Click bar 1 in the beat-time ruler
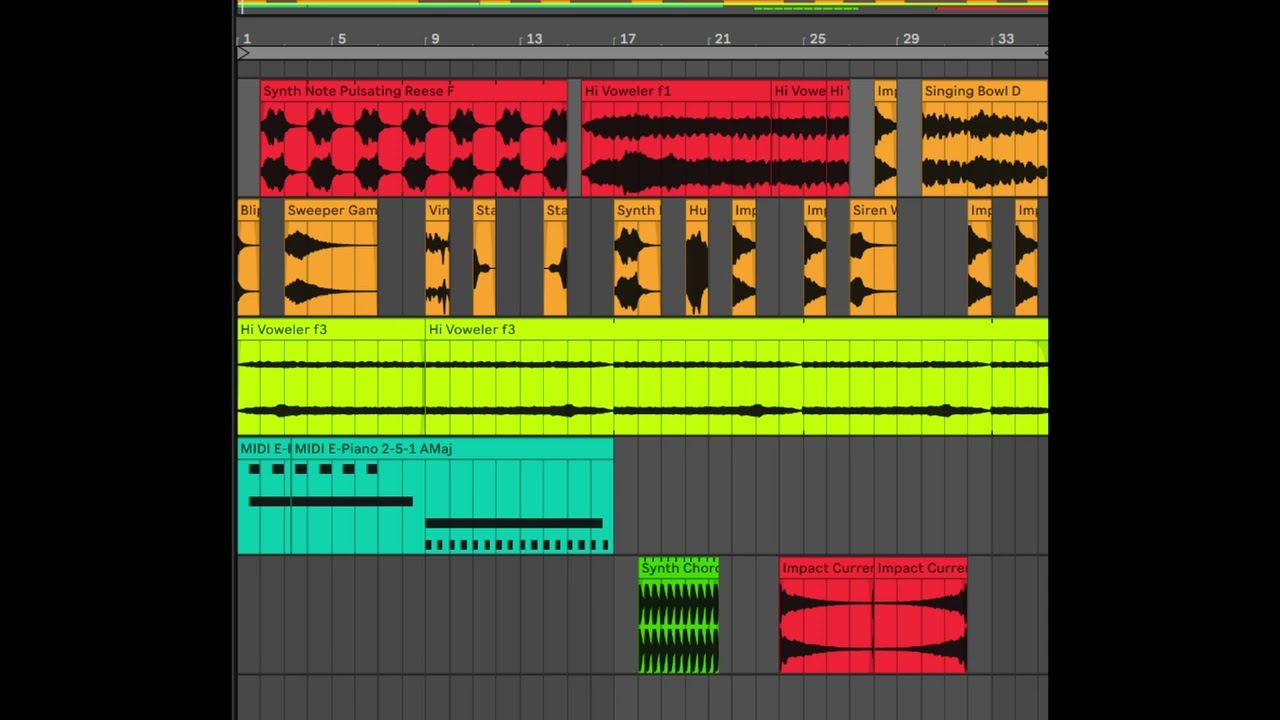Image resolution: width=1280 pixels, height=720 pixels. pyautogui.click(x=246, y=39)
